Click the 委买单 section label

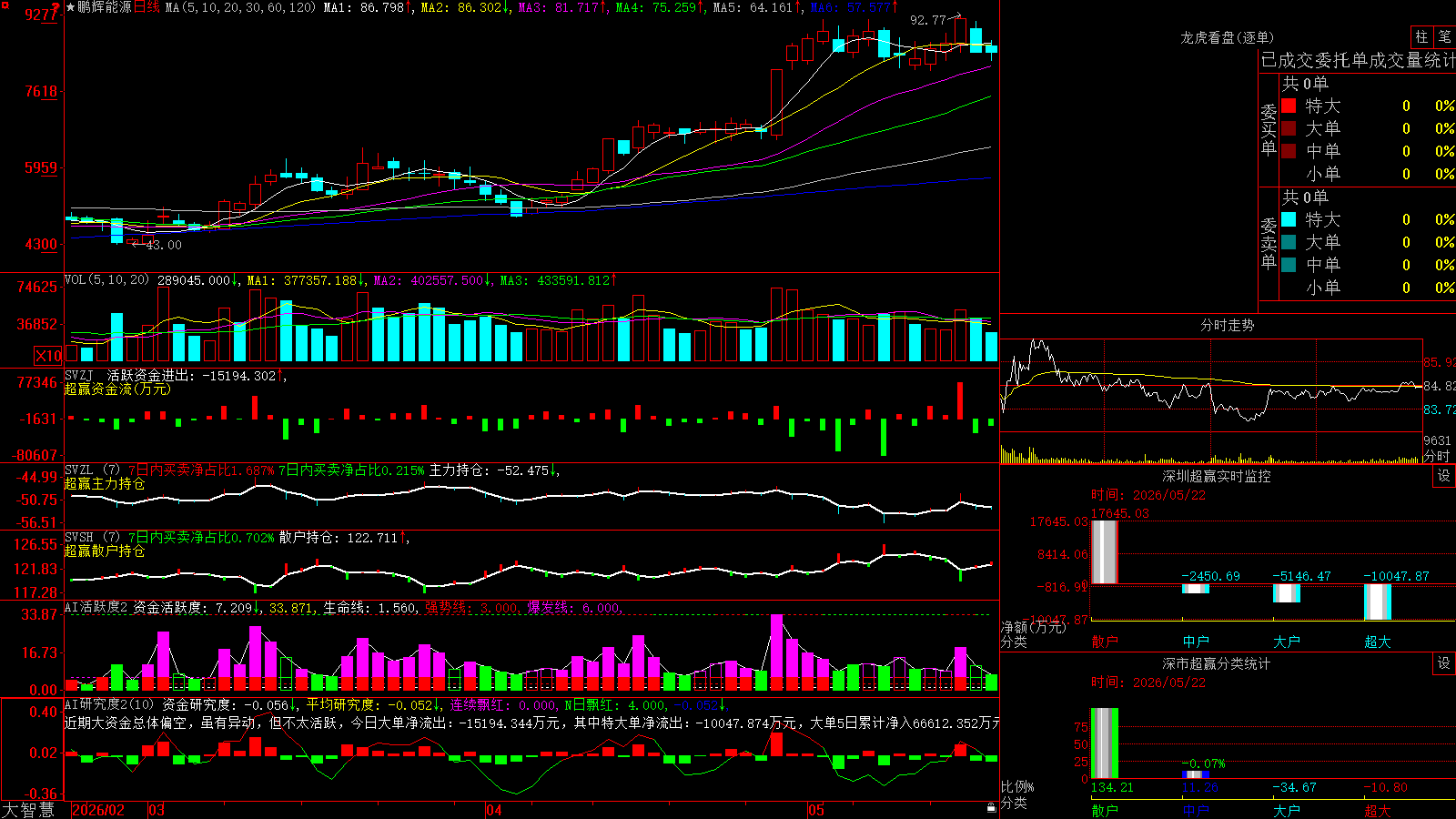click(1269, 129)
